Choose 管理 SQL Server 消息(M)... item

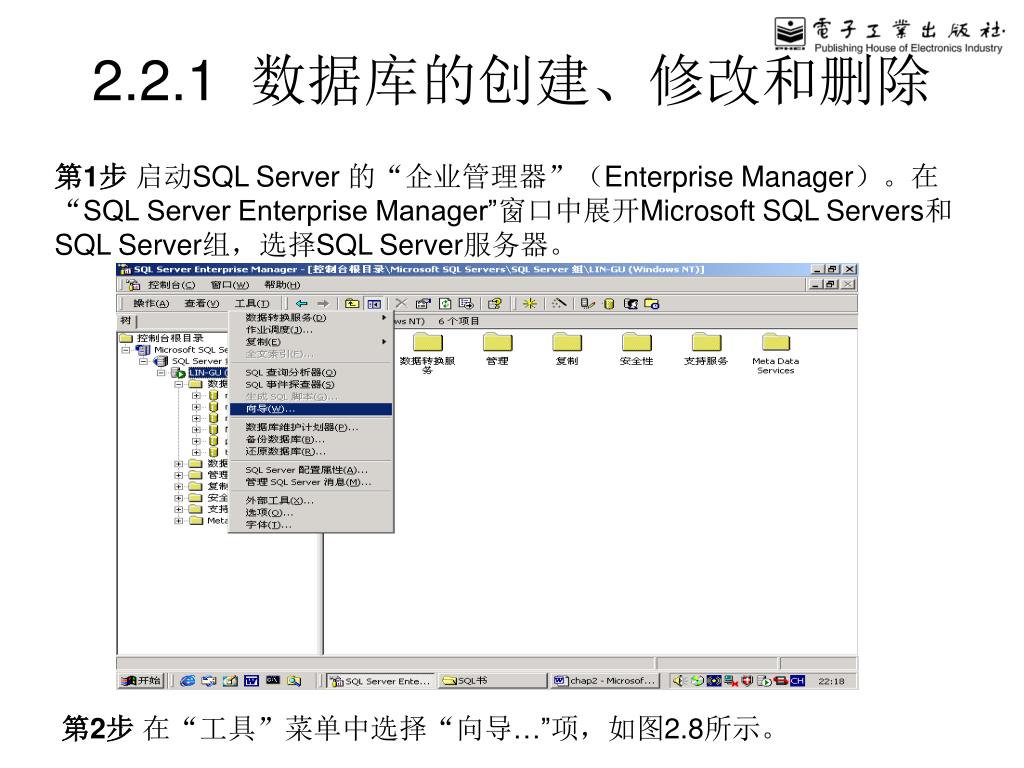[311, 482]
